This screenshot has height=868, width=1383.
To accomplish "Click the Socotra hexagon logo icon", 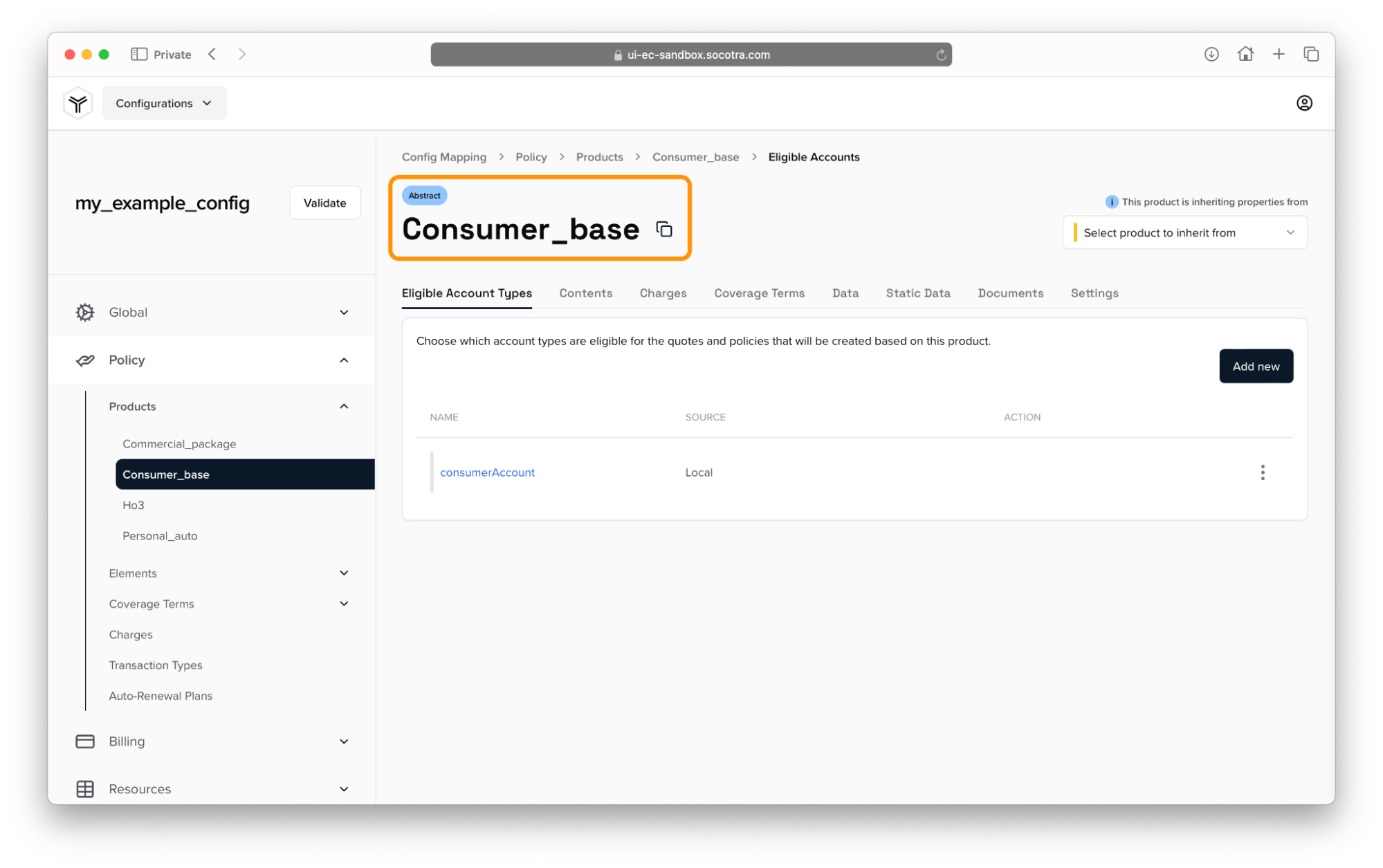I will tap(77, 103).
